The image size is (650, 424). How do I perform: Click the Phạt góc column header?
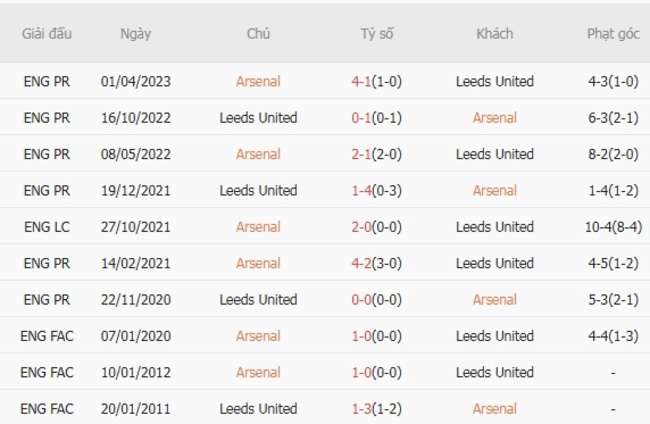[613, 33]
